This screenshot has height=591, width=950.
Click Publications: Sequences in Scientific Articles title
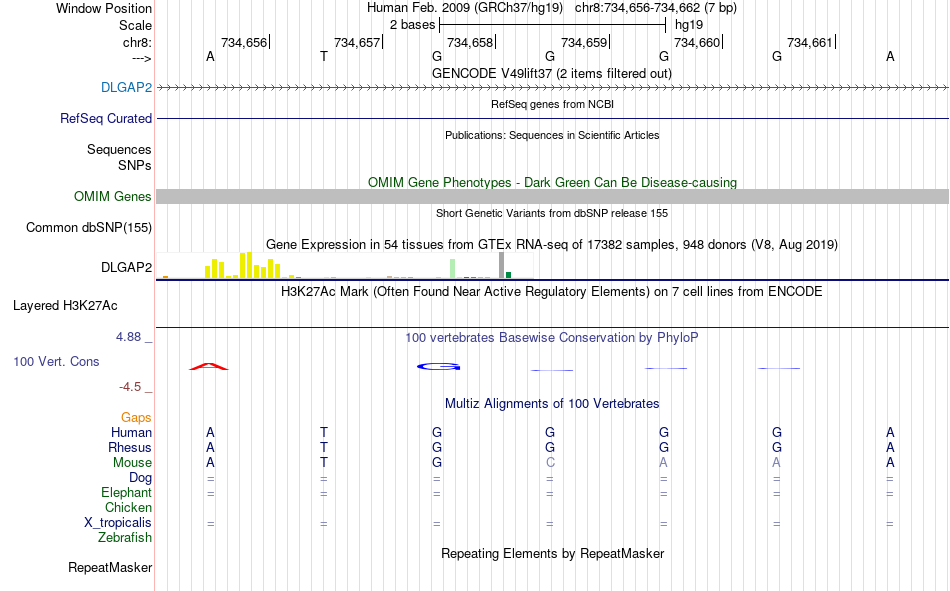(x=552, y=135)
